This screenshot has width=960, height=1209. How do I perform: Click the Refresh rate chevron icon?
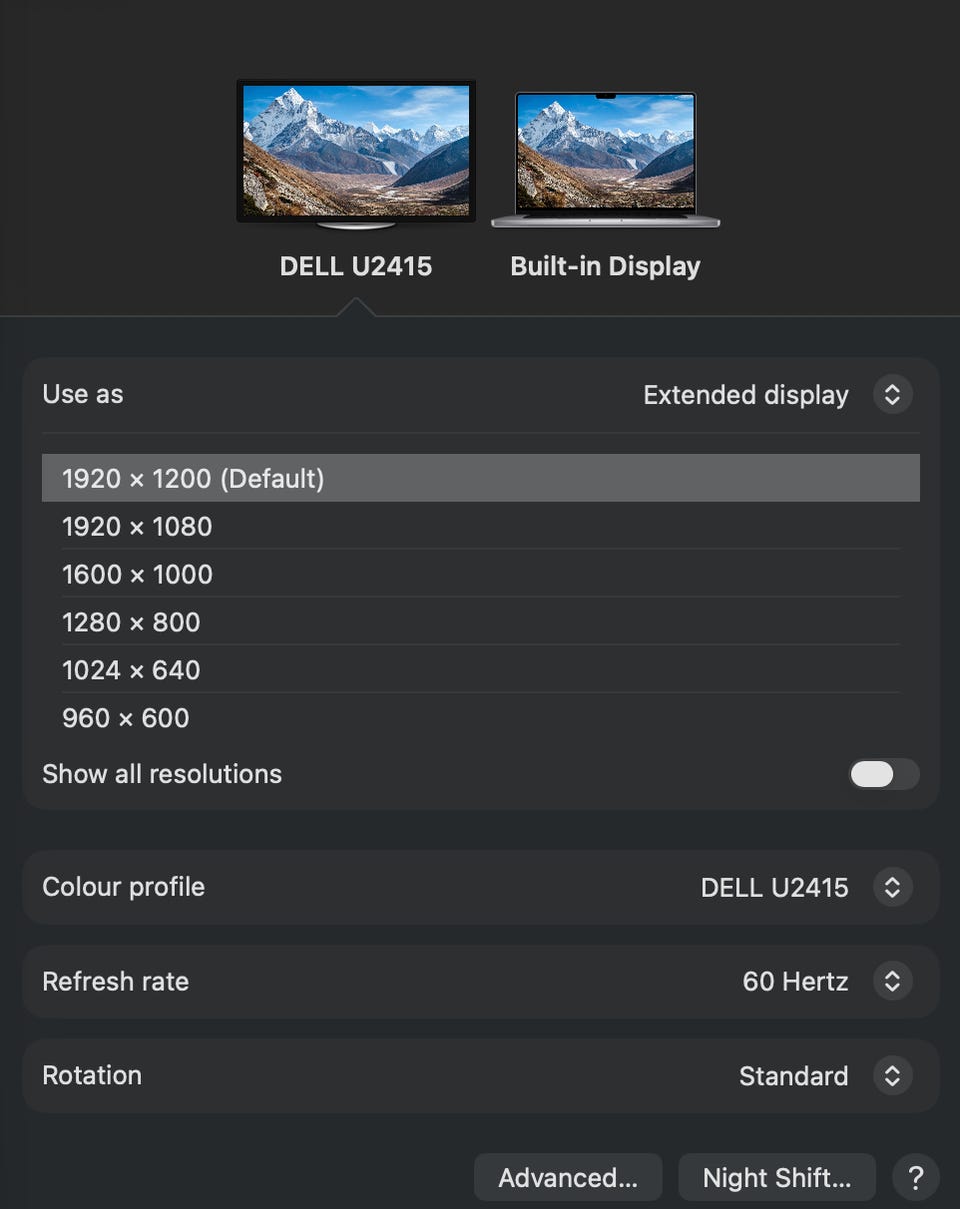[892, 982]
